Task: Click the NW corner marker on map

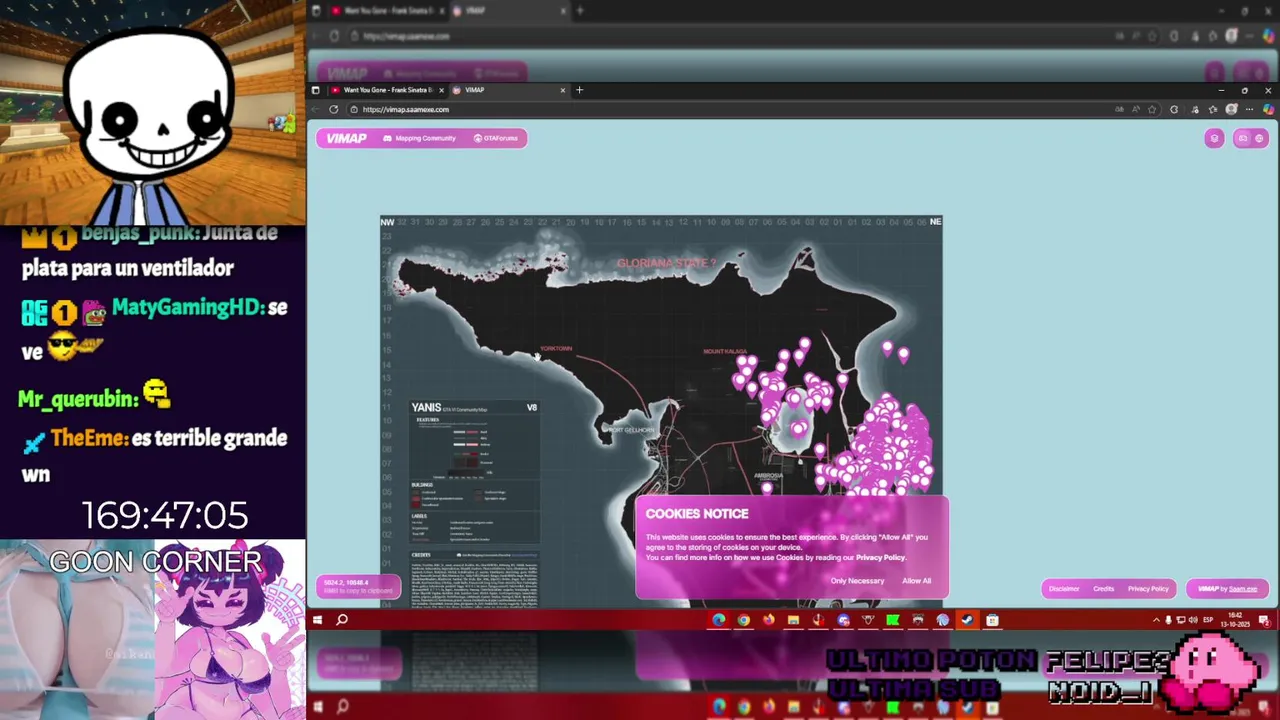Action: 387,222
